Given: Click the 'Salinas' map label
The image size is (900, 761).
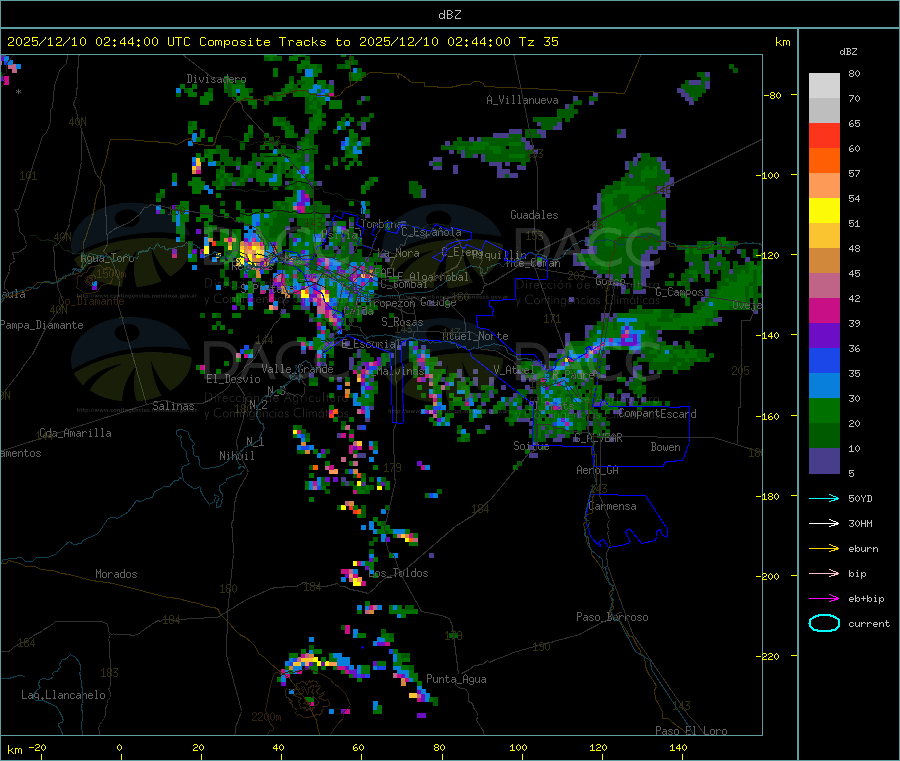Looking at the screenshot, I should pos(173,406).
